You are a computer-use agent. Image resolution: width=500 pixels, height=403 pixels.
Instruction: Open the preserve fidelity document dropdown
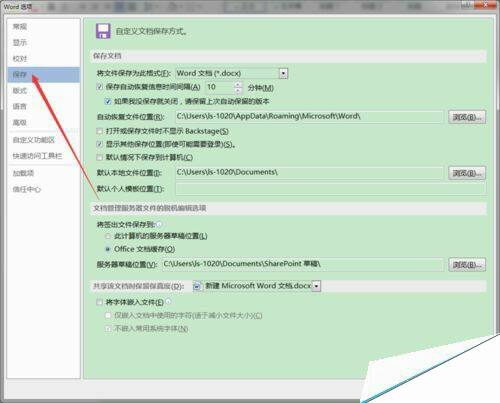tap(316, 286)
